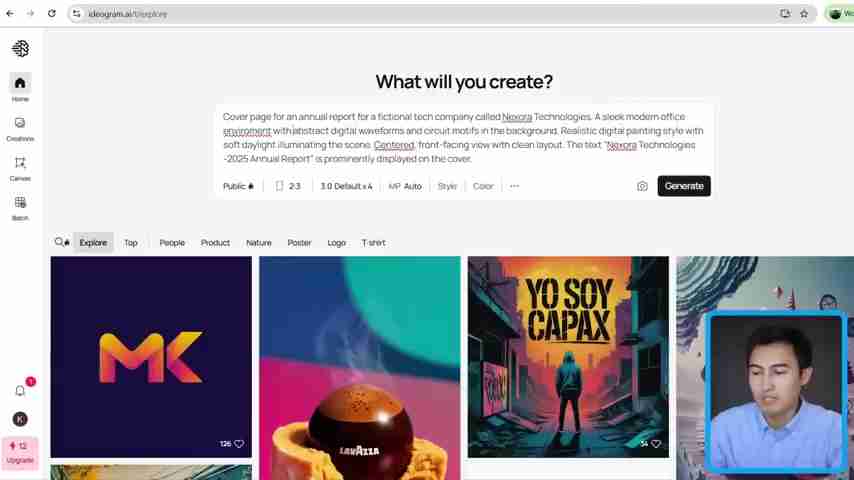Like the MK logo image heart
The image size is (854, 480).
click(239, 443)
